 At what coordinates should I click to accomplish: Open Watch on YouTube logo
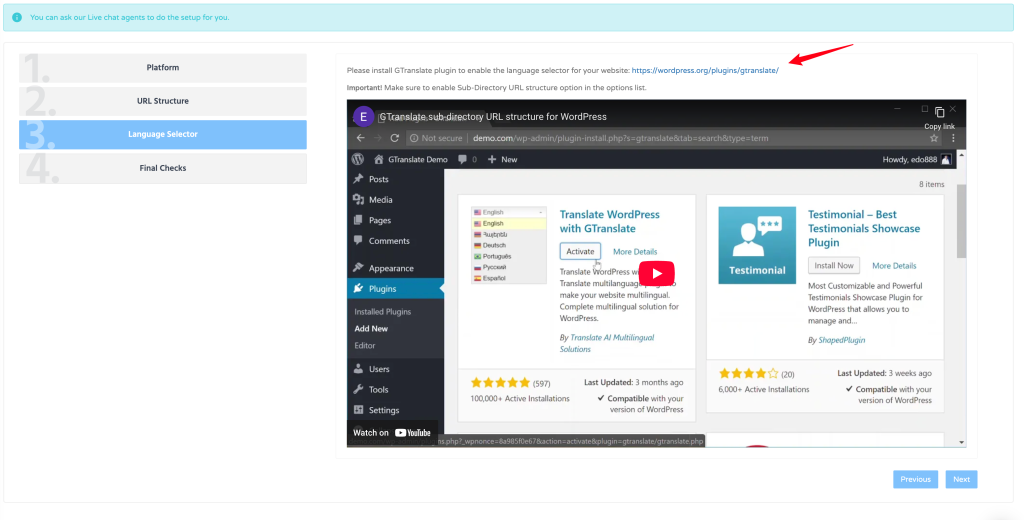[413, 432]
